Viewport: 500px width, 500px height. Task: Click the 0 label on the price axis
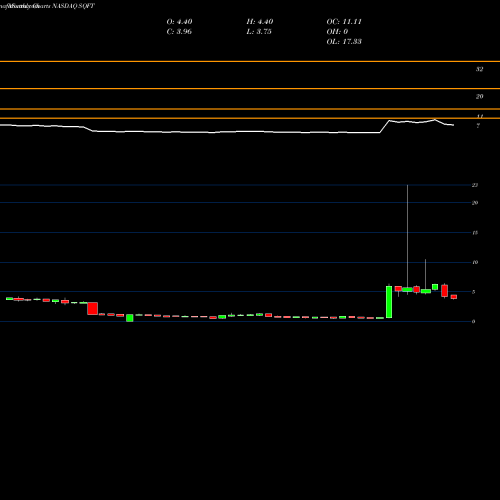tap(473, 322)
